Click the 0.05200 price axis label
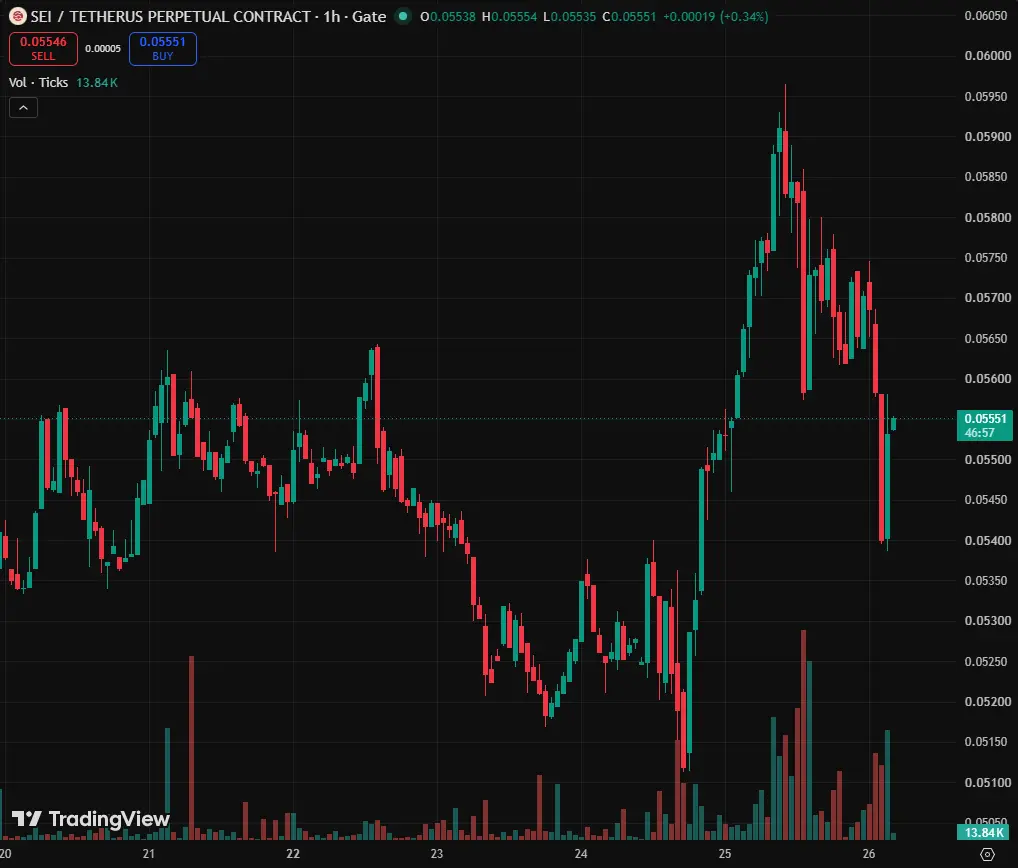The width and height of the screenshot is (1018, 868). [987, 702]
